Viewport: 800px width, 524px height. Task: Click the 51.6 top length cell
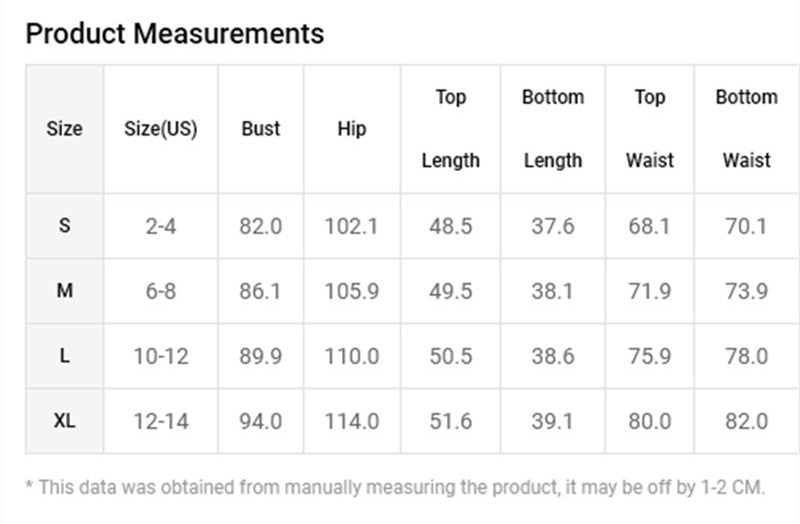coord(451,421)
